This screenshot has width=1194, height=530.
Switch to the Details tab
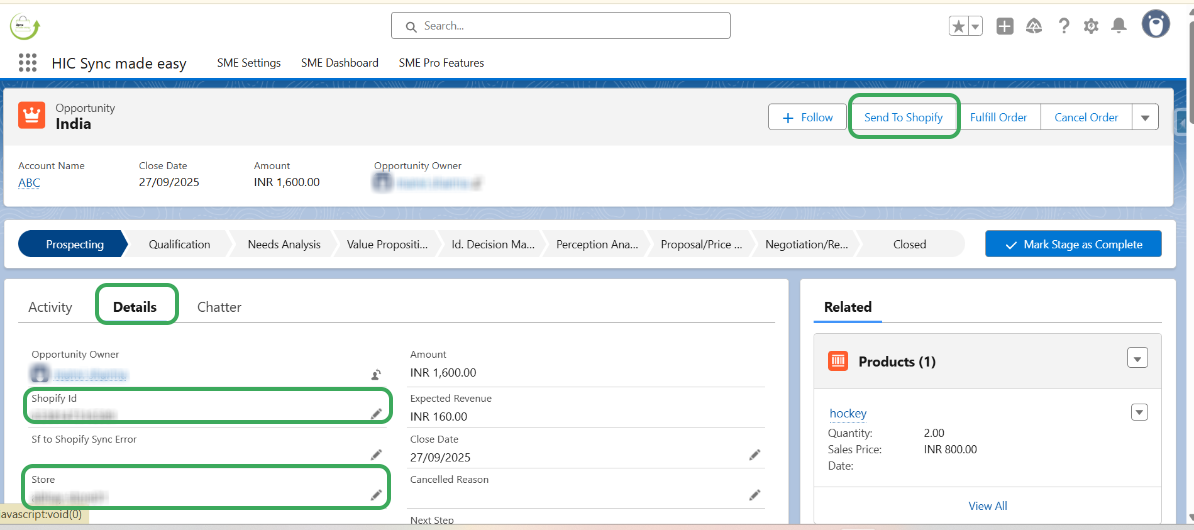135,307
